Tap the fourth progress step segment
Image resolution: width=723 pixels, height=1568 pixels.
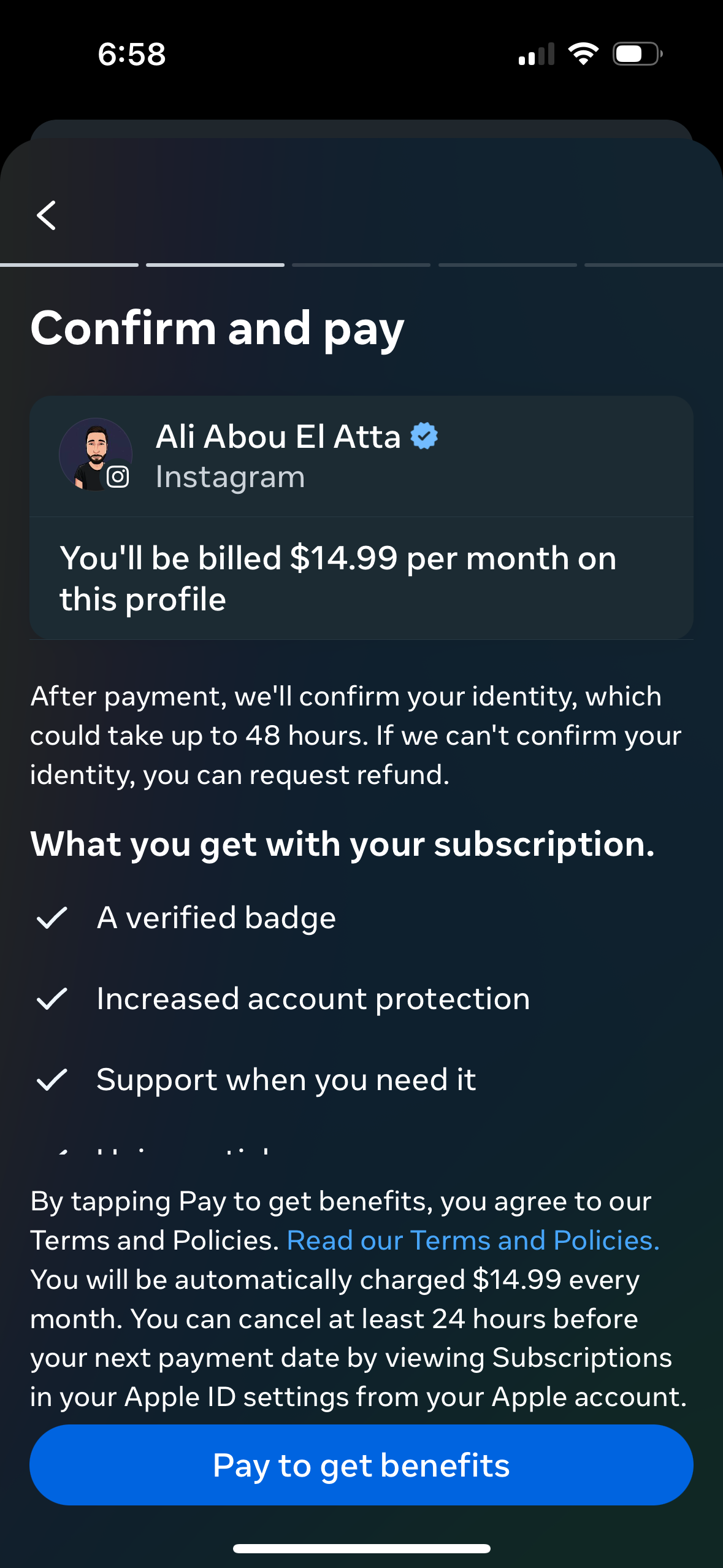click(508, 265)
